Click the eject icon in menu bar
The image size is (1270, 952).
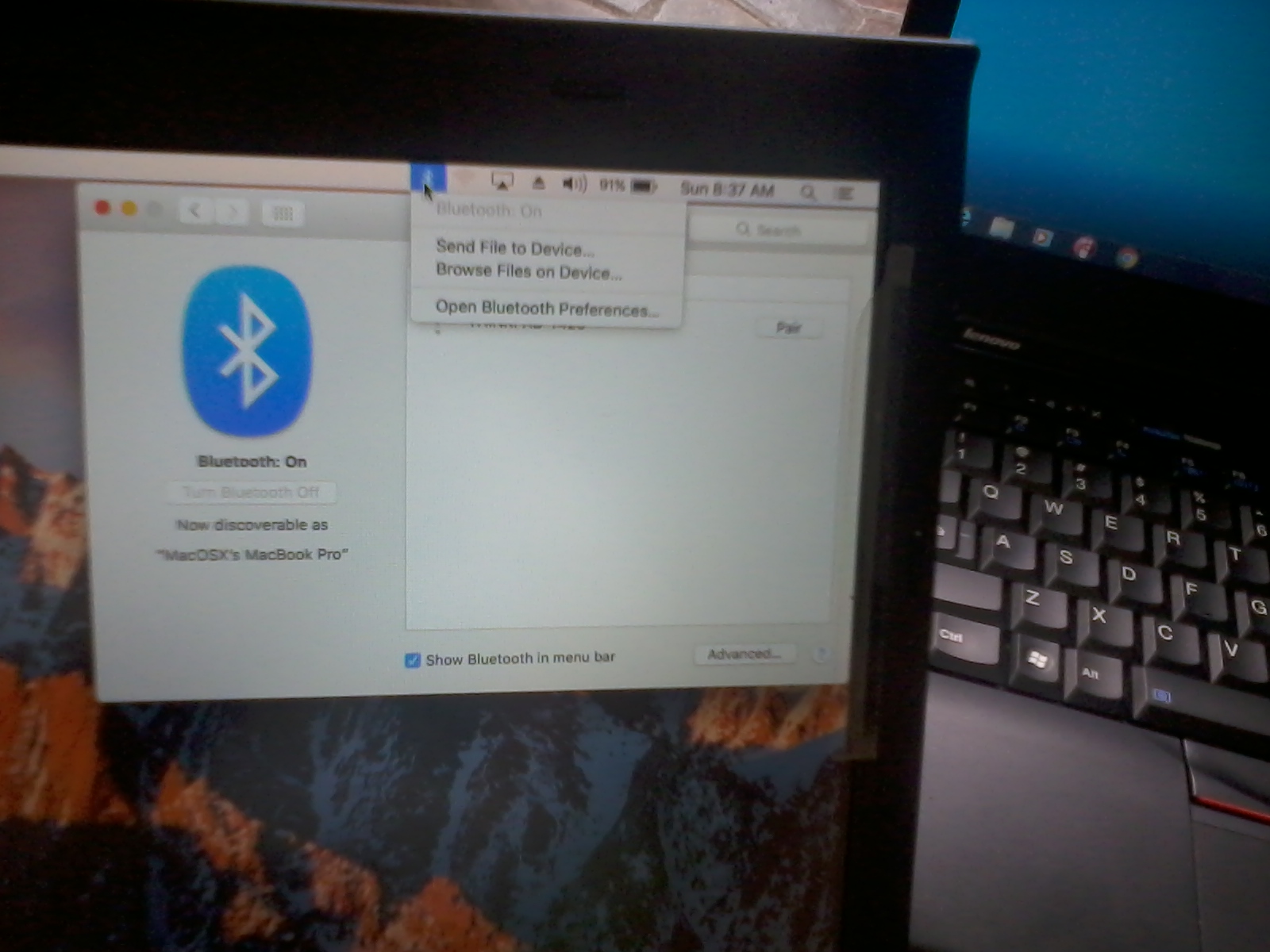(x=538, y=184)
